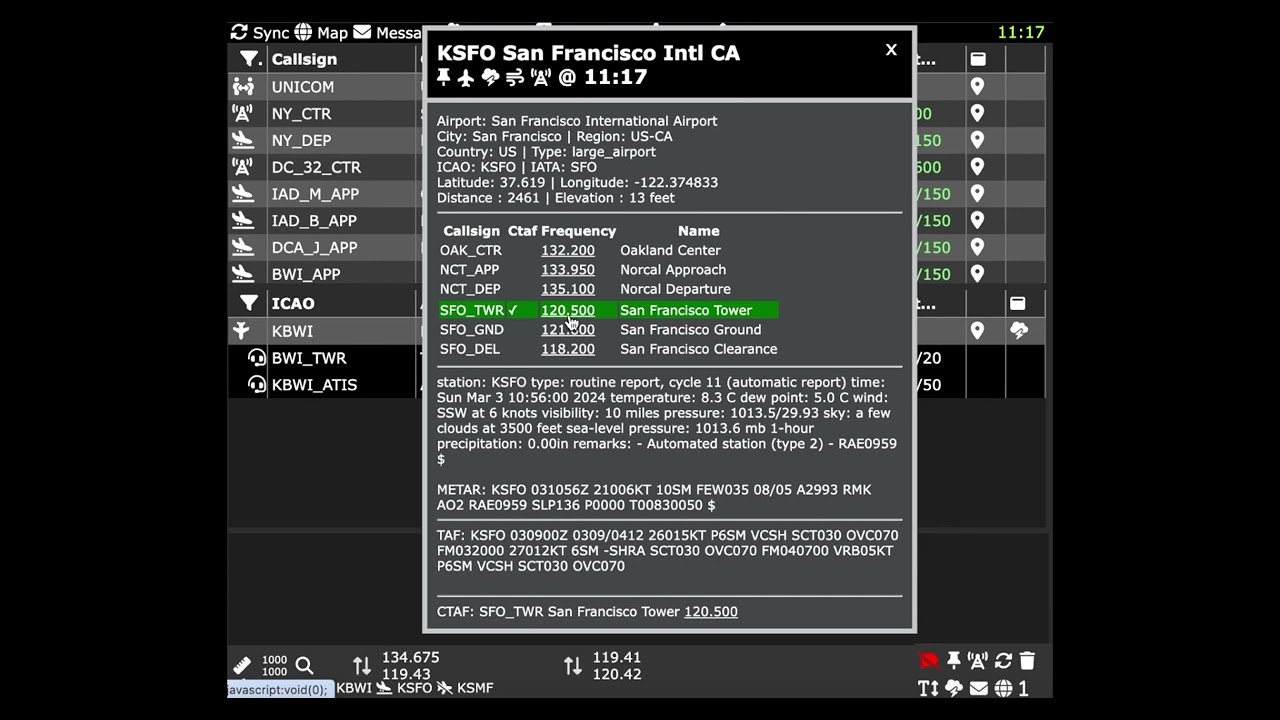Screen dimensions: 1280x720
Task: Click the CTAF 120.500 link at popup bottom
Action: [x=710, y=611]
